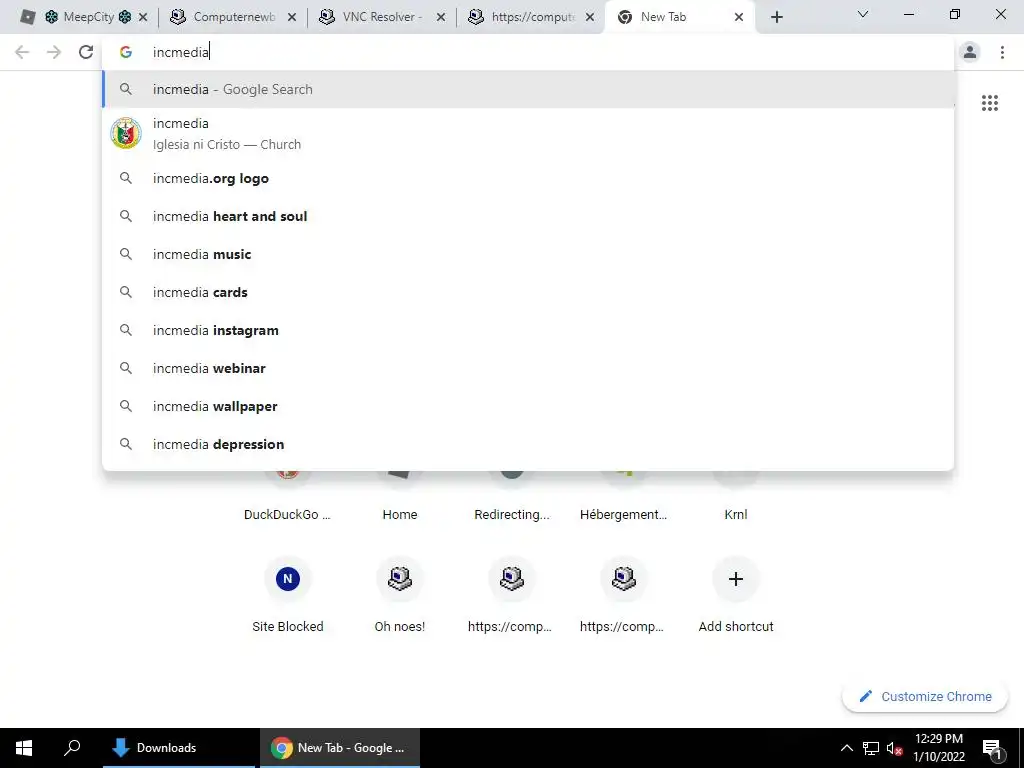Choose suggestion incmedia webinar

528,368
